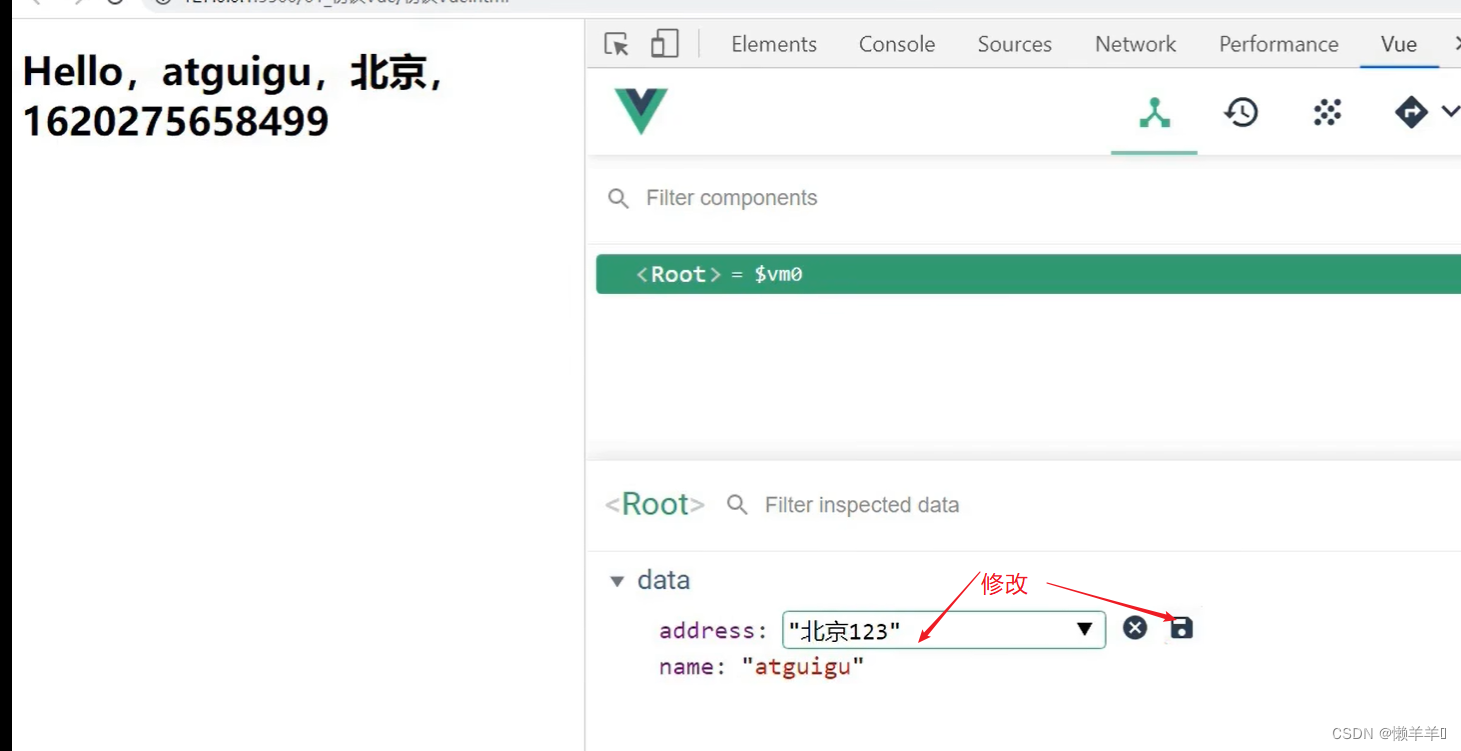Viewport: 1461px width, 751px height.
Task: Click the <Root> heading in the inspector
Action: coord(655,504)
